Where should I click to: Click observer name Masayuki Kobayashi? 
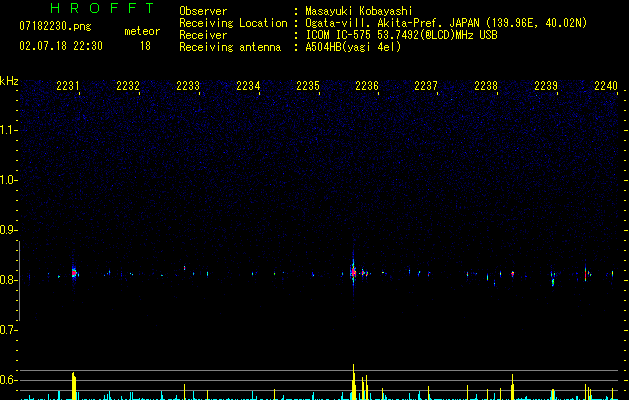click(359, 11)
